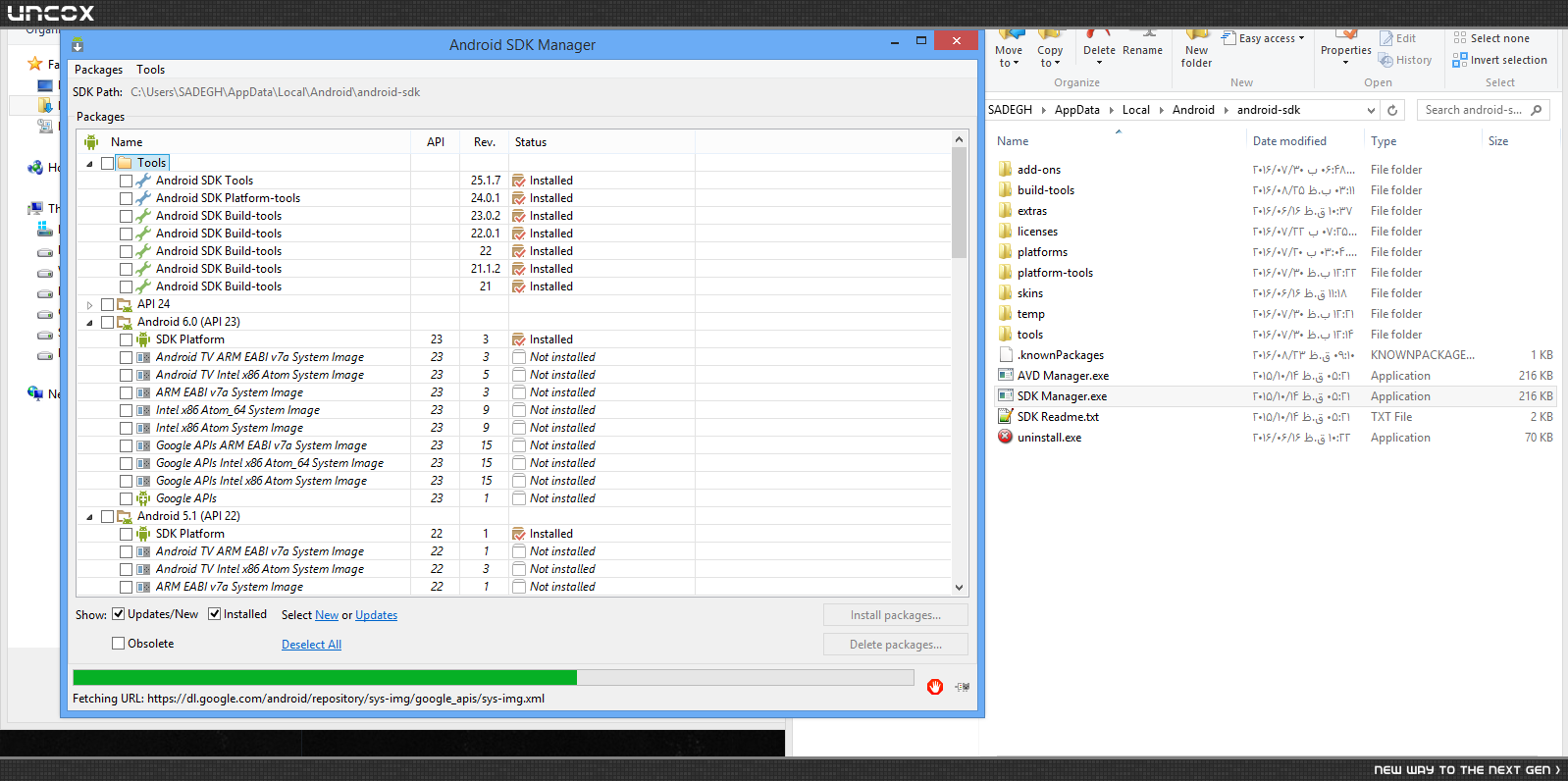Image resolution: width=1568 pixels, height=781 pixels.
Task: Click the Updates link to select updates
Action: point(377,615)
